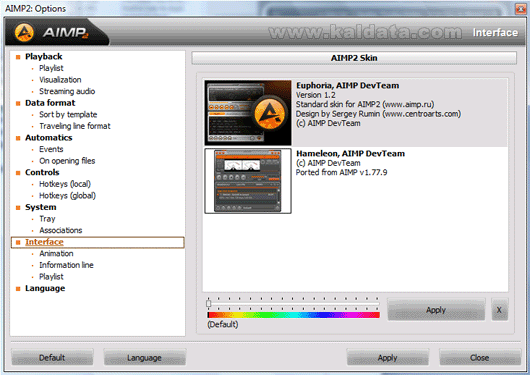The image size is (530, 375).
Task: Close the AIMP2 Options window
Action: 521,8
